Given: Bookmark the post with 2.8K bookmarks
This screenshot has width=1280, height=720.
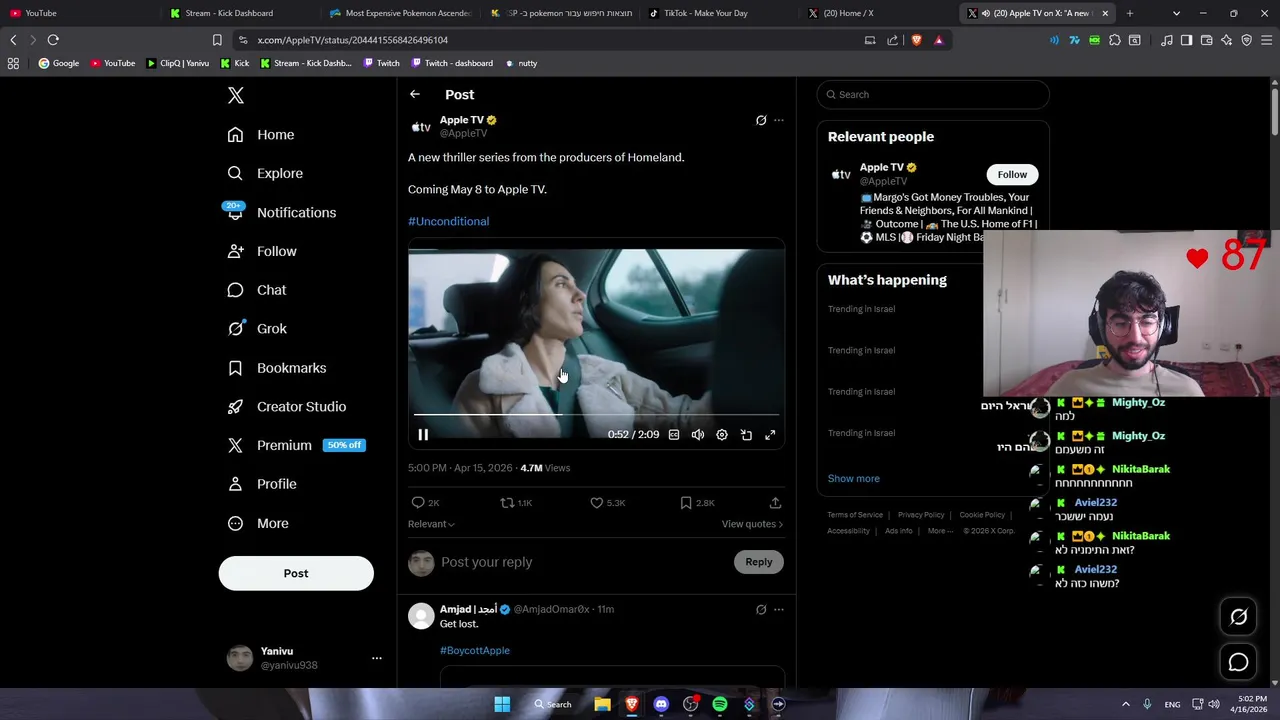Looking at the screenshot, I should [x=696, y=503].
